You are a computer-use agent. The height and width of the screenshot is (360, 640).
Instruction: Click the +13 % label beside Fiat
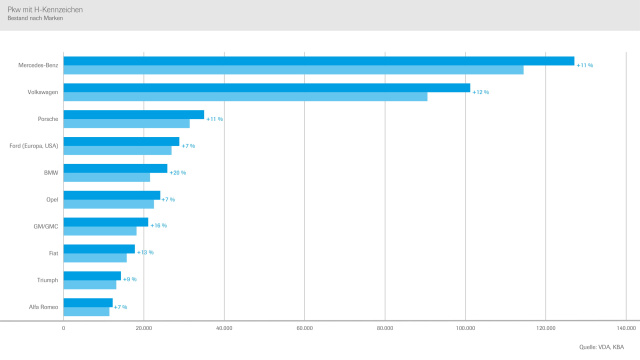point(145,252)
